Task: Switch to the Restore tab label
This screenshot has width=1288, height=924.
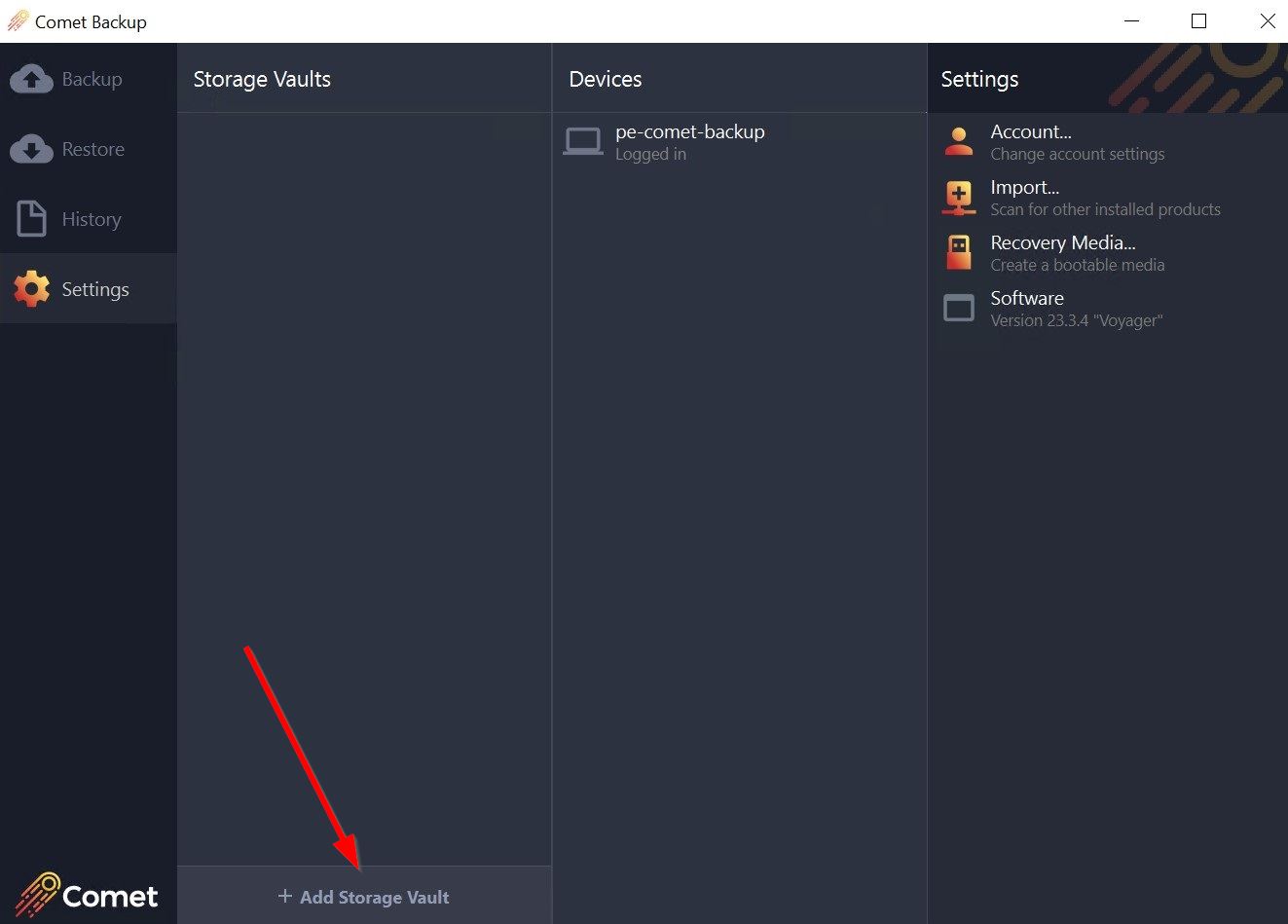Action: pos(92,149)
